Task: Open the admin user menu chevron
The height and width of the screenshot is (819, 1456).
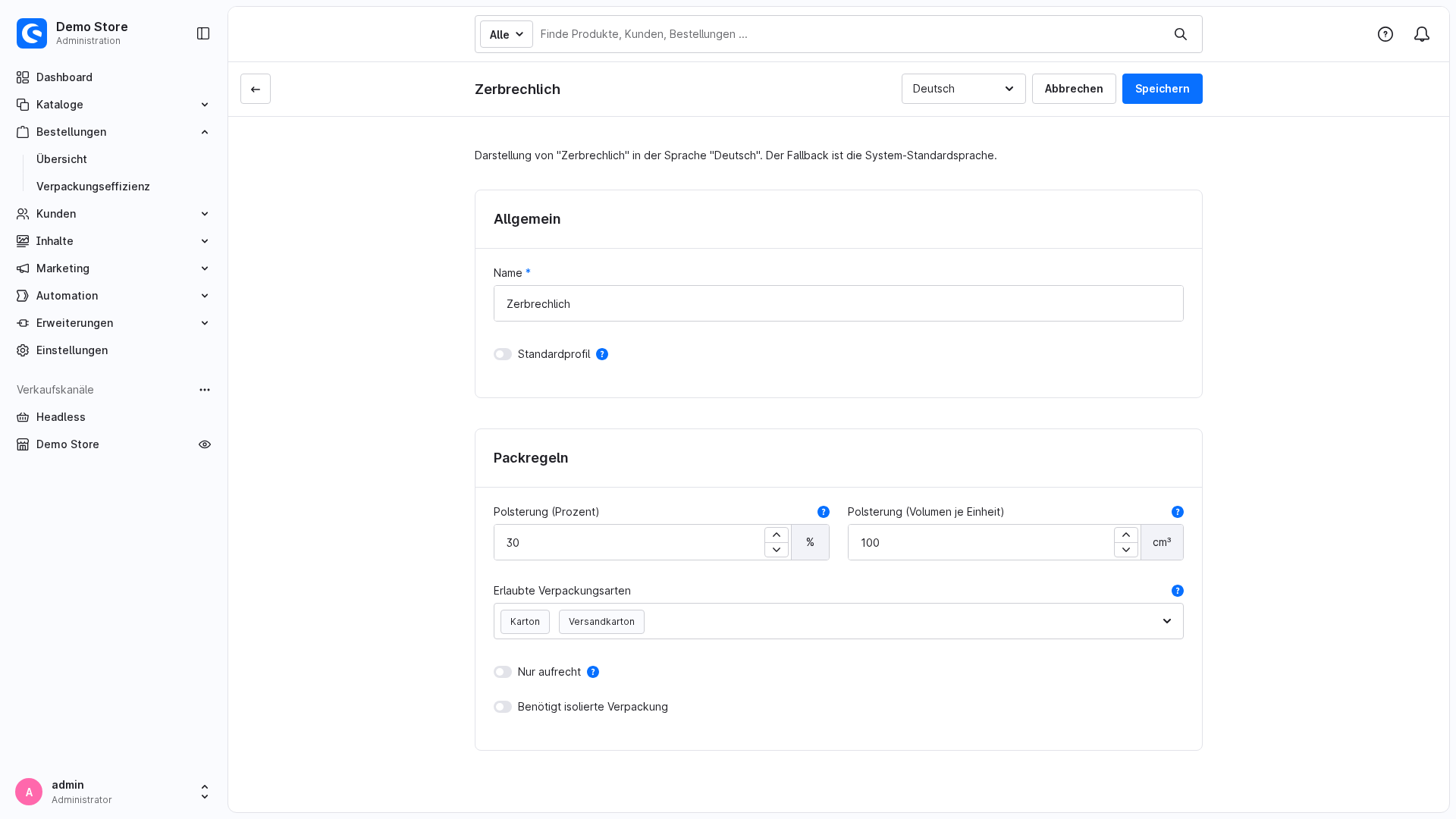Action: 205,792
